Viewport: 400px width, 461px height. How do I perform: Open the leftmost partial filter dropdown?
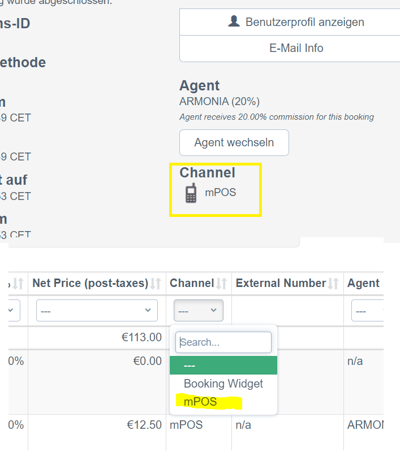14,310
